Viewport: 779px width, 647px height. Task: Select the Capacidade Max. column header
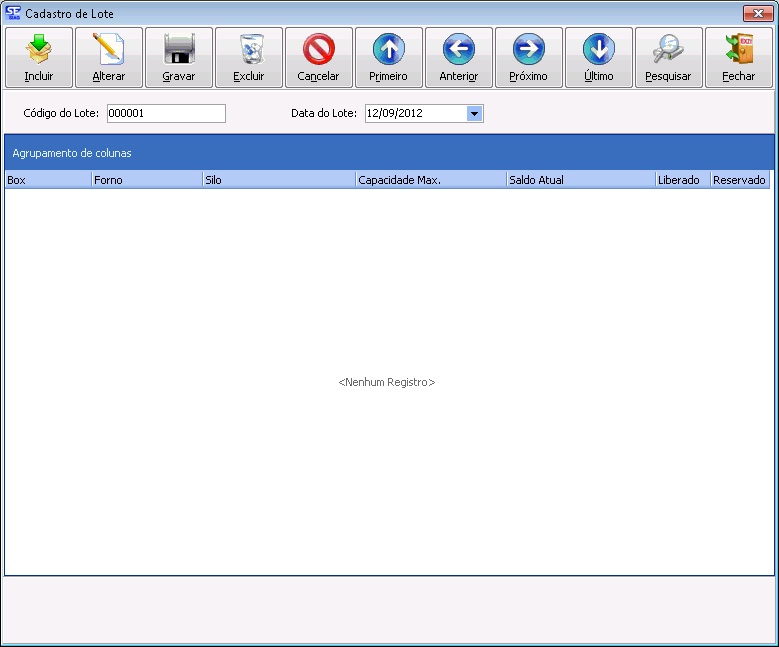pos(430,180)
